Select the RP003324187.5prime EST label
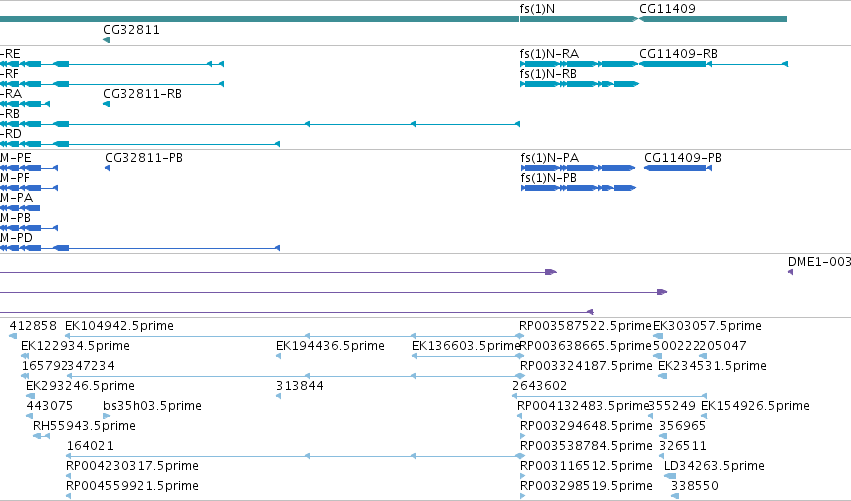 (x=586, y=366)
